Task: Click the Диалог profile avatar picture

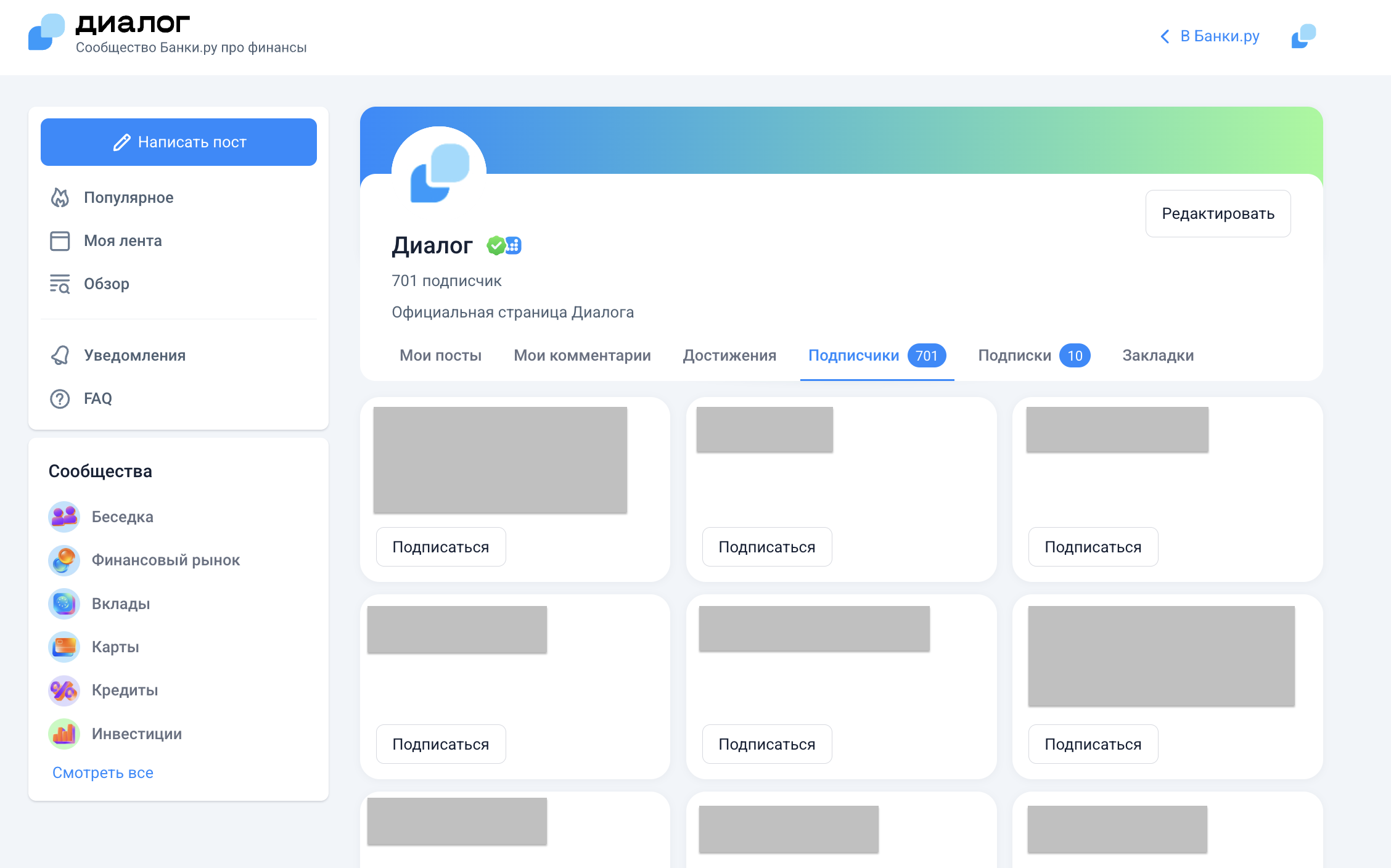Action: click(439, 174)
